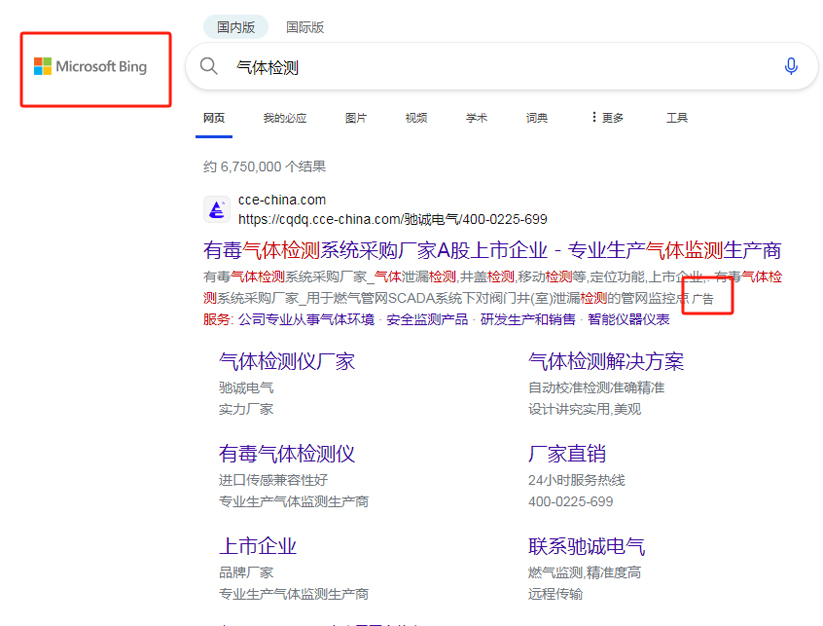The height and width of the screenshot is (626, 823).
Task: Switch to 国际版 search mode
Action: 305,27
